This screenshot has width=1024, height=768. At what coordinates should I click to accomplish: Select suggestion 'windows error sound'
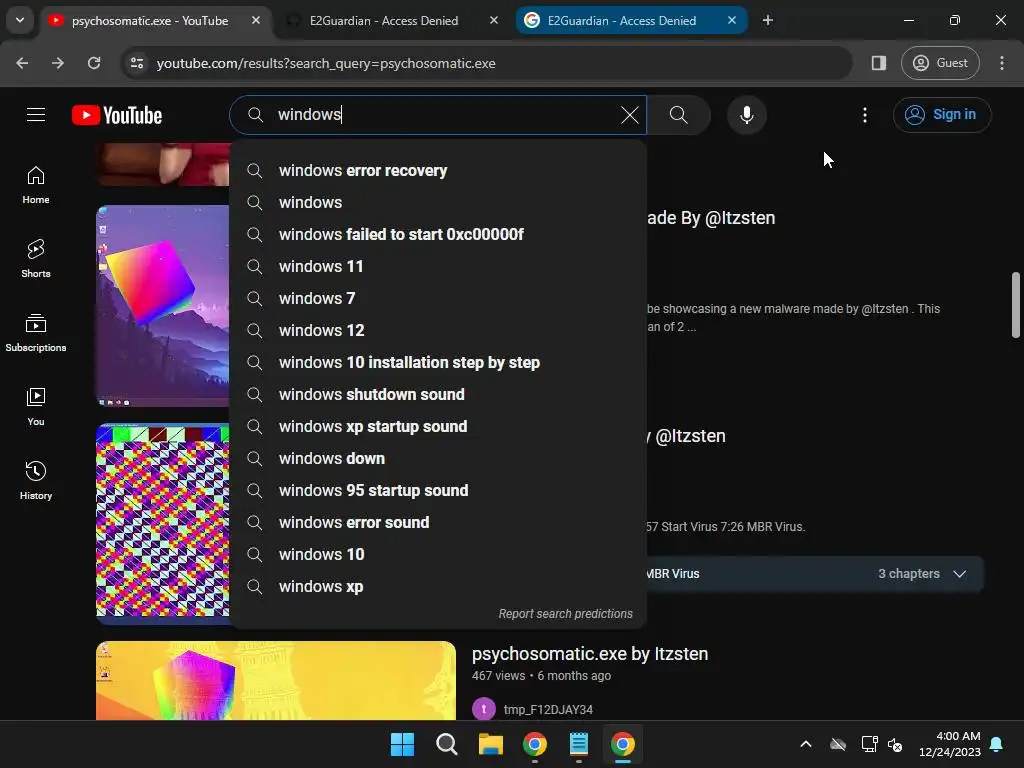pos(438,522)
